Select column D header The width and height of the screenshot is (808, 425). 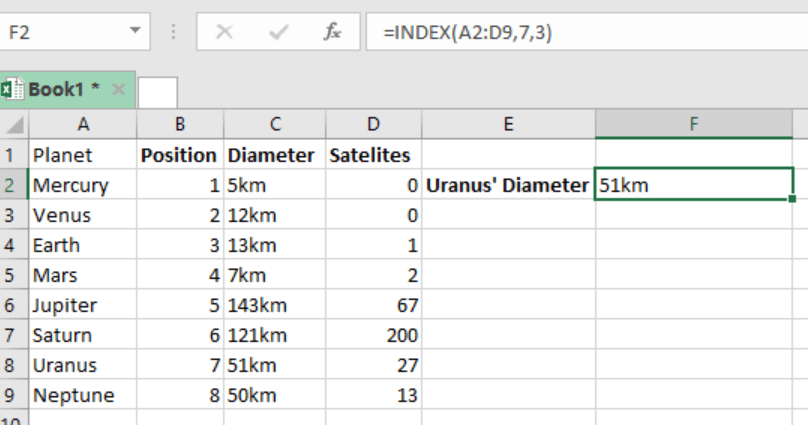click(373, 125)
